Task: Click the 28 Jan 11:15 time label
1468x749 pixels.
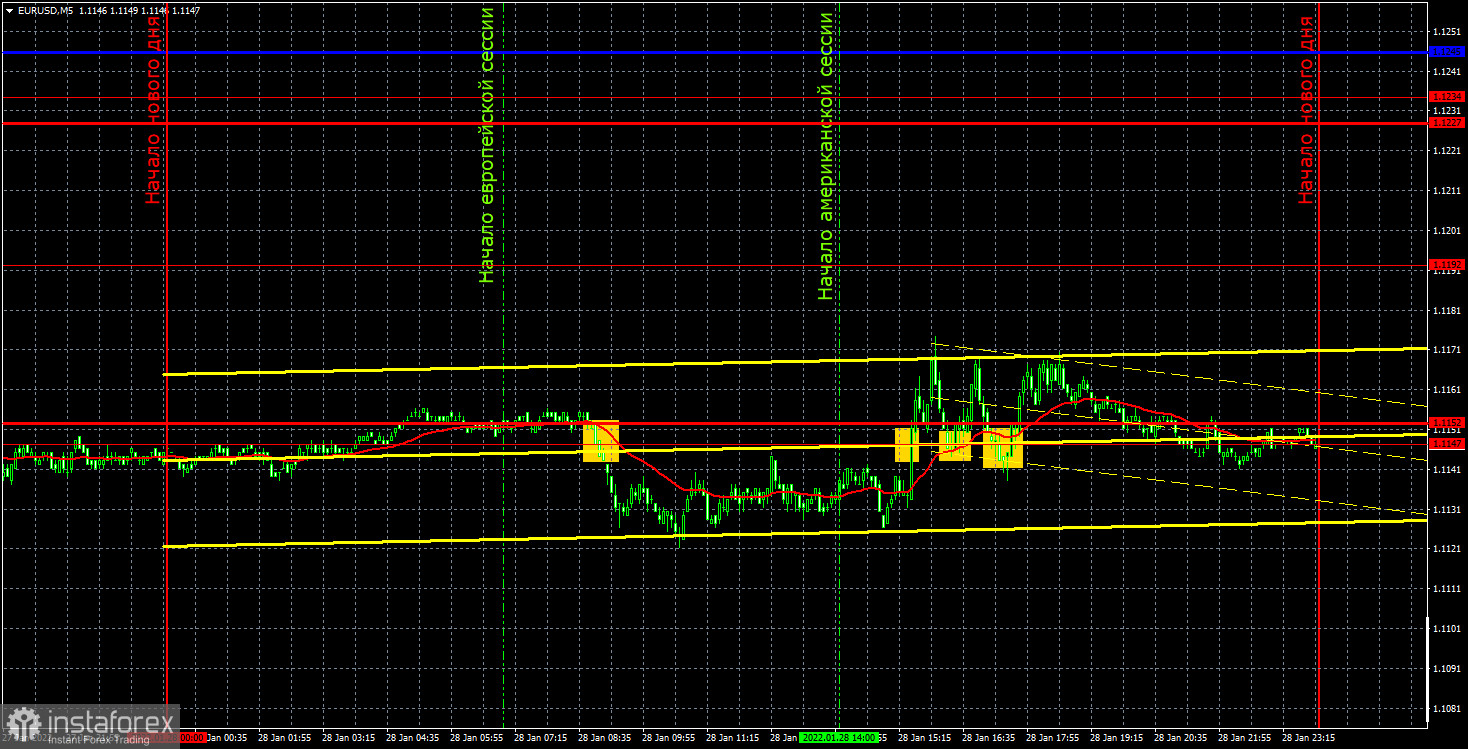Action: pyautogui.click(x=731, y=737)
